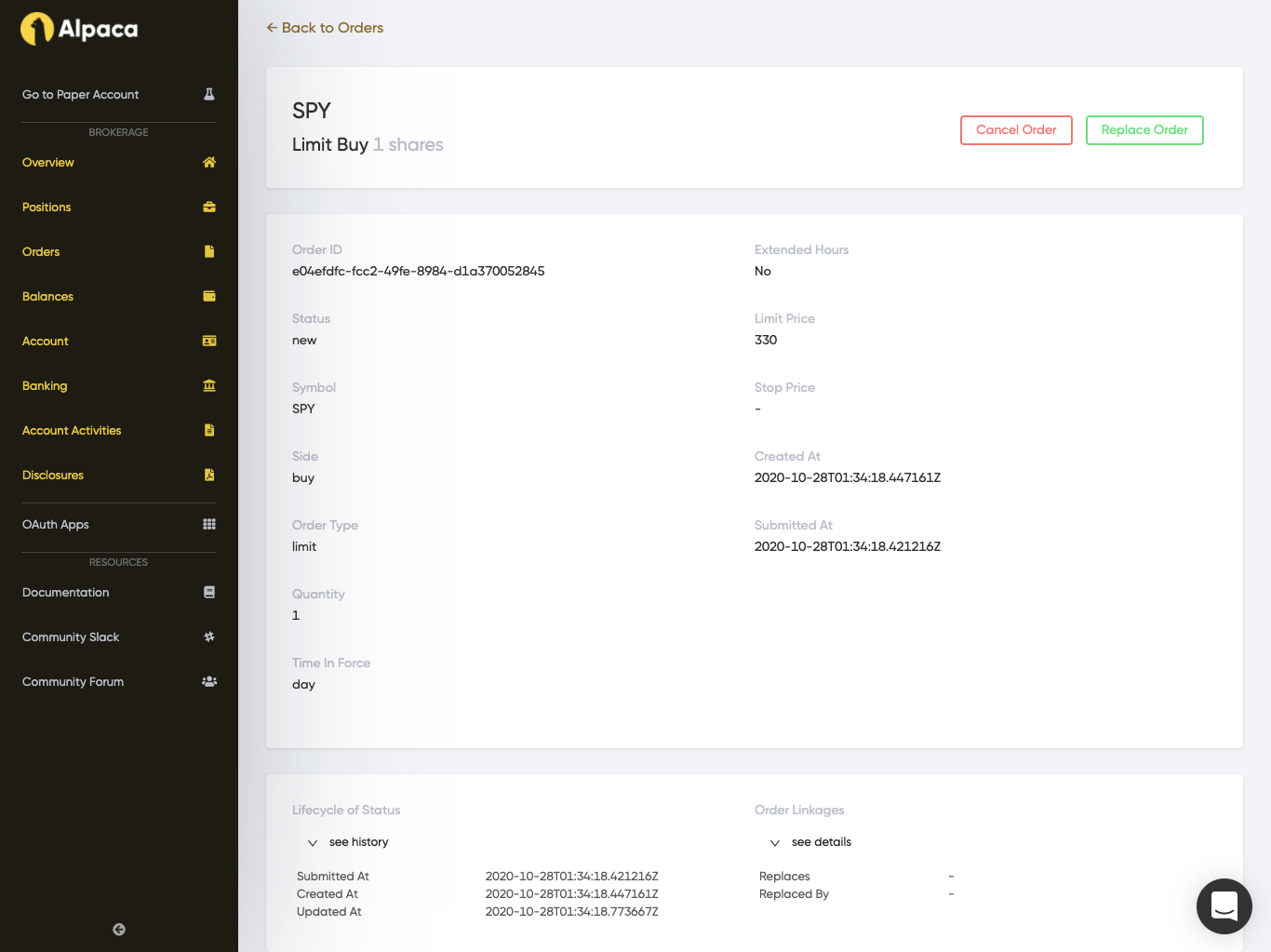Click the Order Type value limit
Viewport: 1271px width, 952px height.
point(304,547)
